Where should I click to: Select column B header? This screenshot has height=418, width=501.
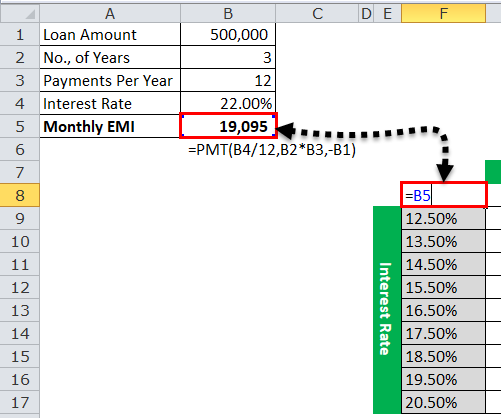(228, 14)
